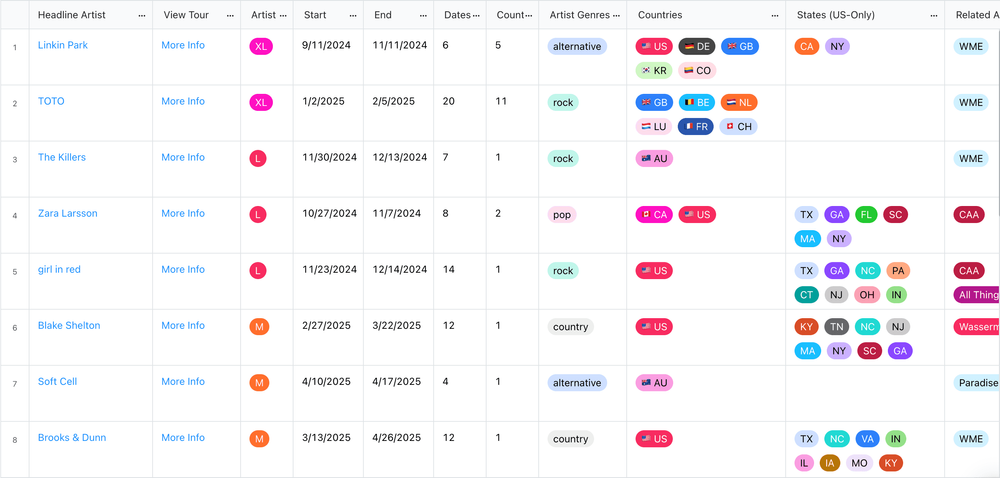Select the LU country tag for TOTO
This screenshot has height=478, width=1000.
click(654, 127)
